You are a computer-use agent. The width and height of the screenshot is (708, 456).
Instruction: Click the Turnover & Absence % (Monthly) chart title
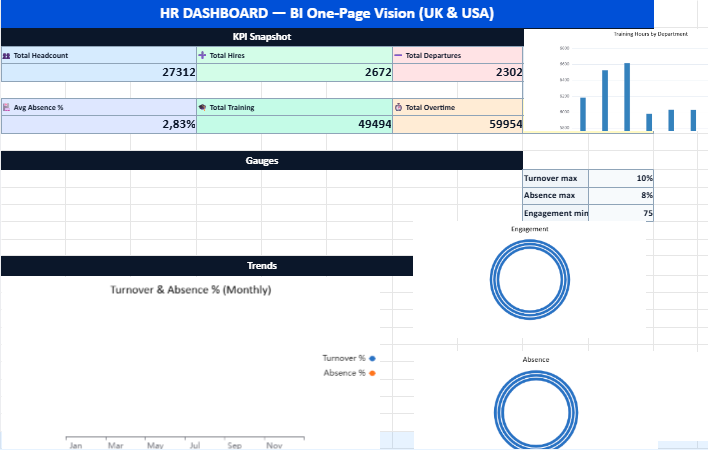(x=190, y=289)
